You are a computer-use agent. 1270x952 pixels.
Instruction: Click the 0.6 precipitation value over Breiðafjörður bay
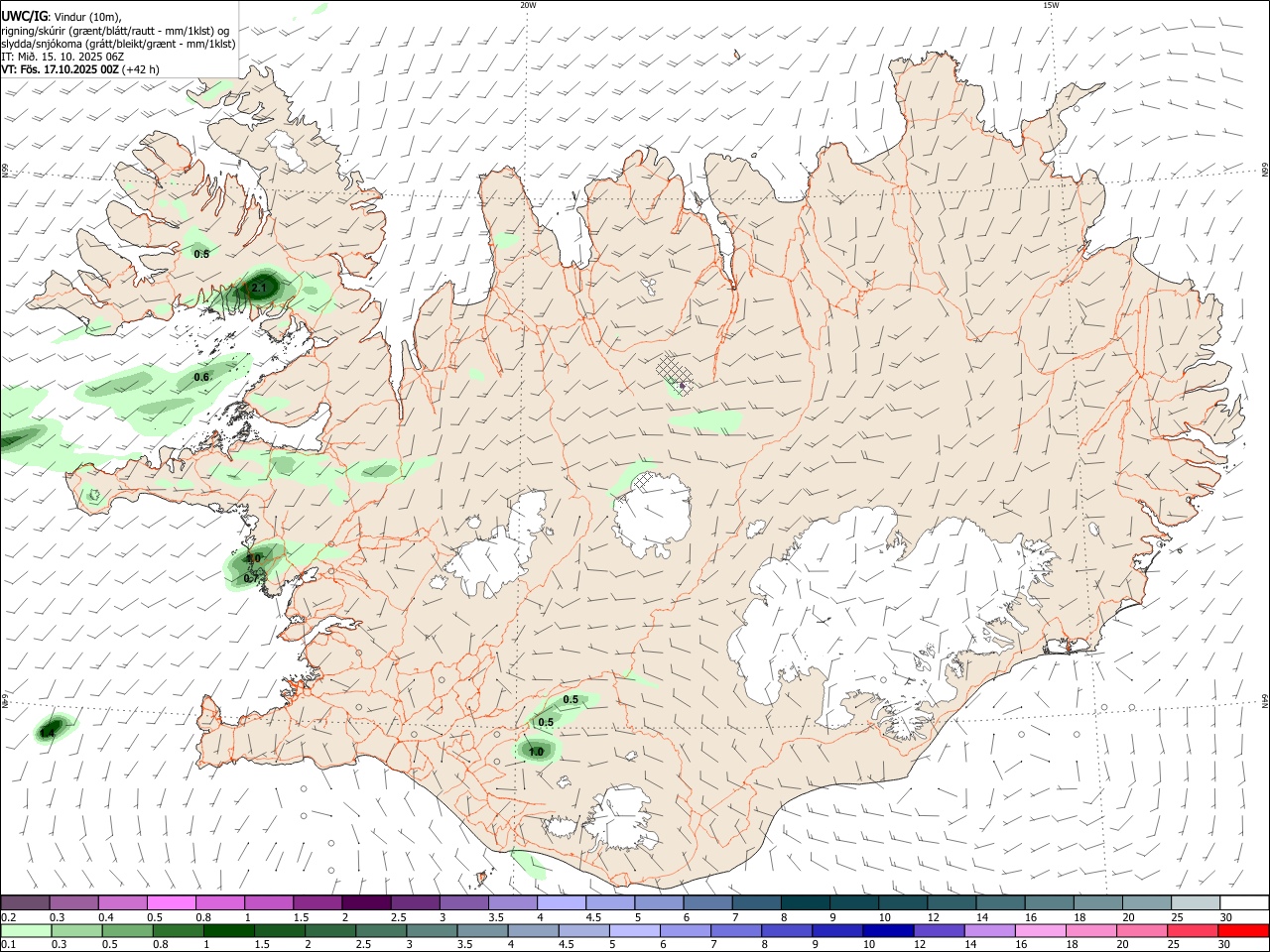click(x=201, y=377)
